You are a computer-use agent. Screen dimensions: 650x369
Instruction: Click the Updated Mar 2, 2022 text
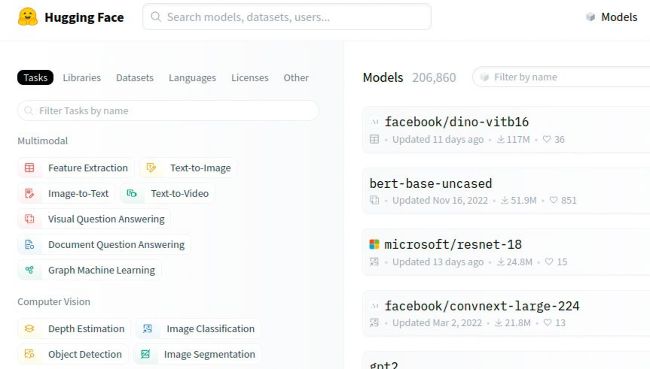click(437, 323)
